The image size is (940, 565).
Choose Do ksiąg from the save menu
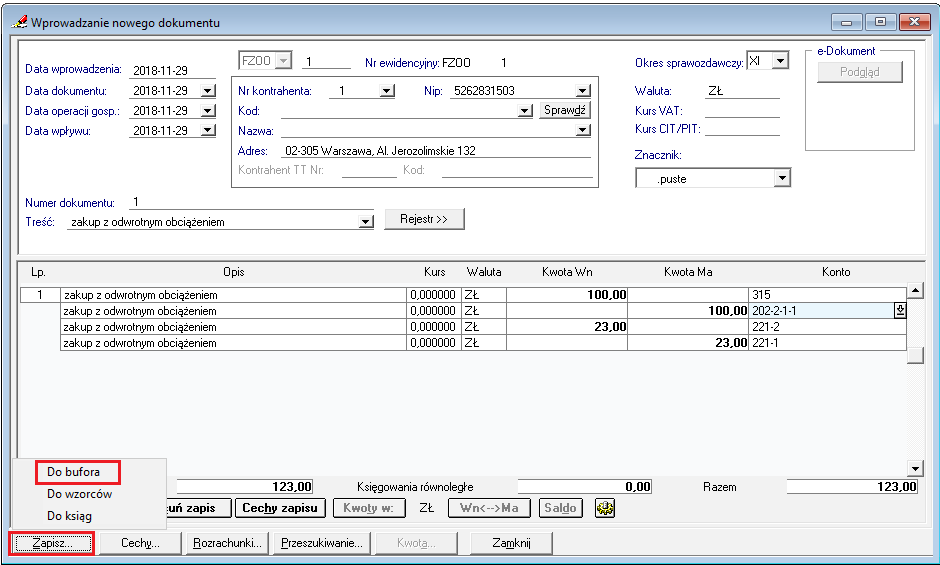(x=70, y=516)
